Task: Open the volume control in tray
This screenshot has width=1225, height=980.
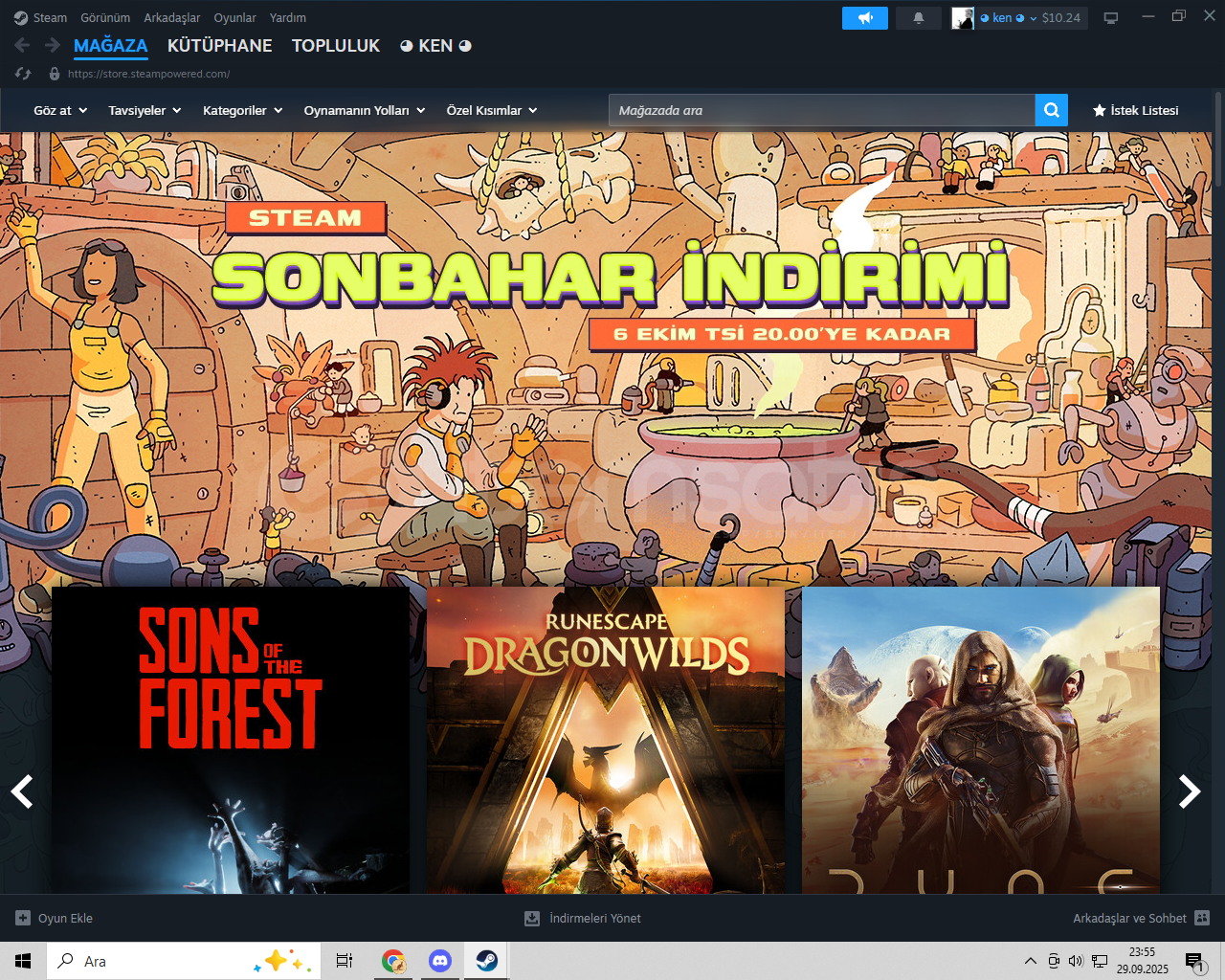Action: point(1076,961)
